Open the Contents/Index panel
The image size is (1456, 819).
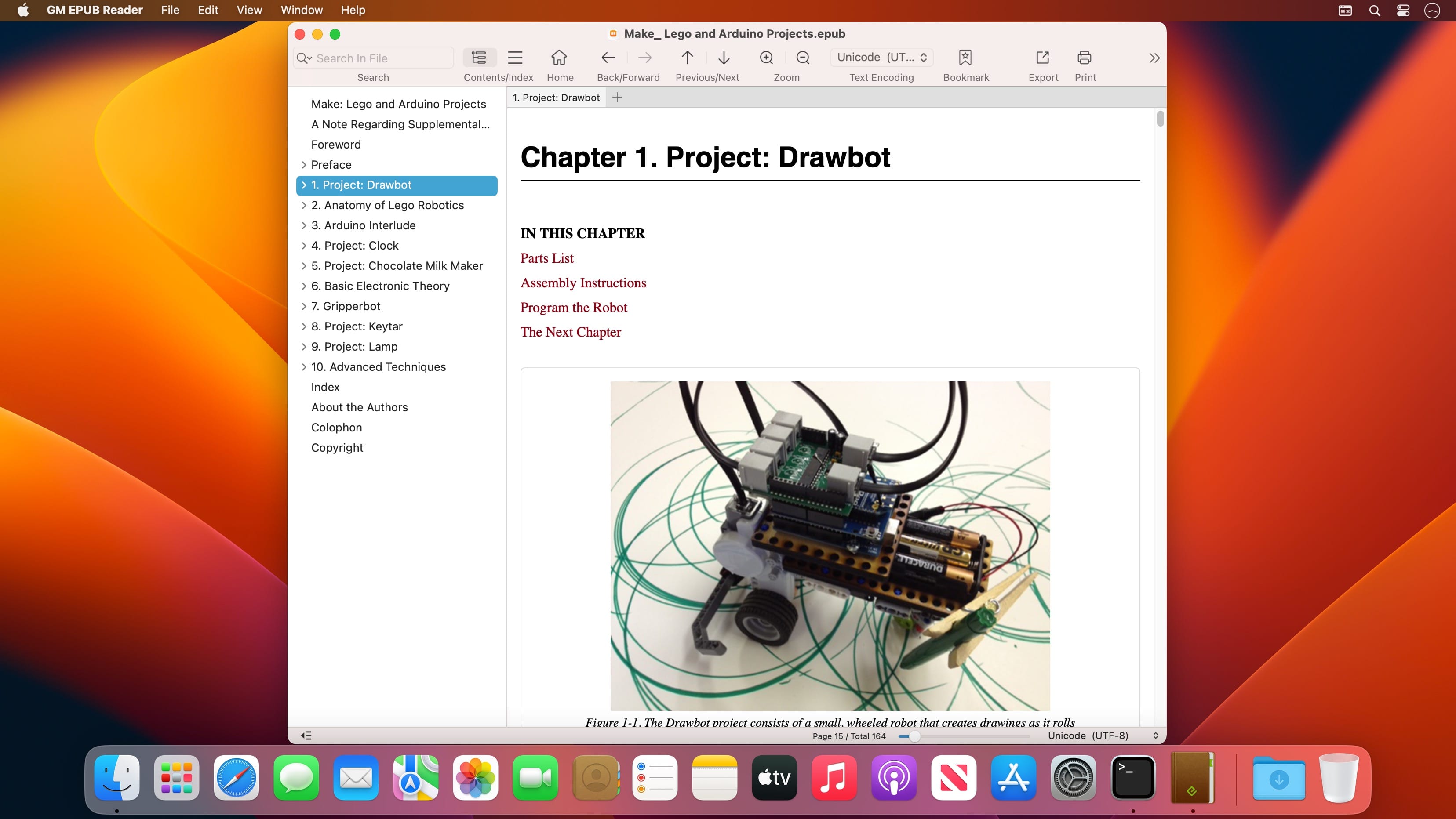(x=479, y=58)
